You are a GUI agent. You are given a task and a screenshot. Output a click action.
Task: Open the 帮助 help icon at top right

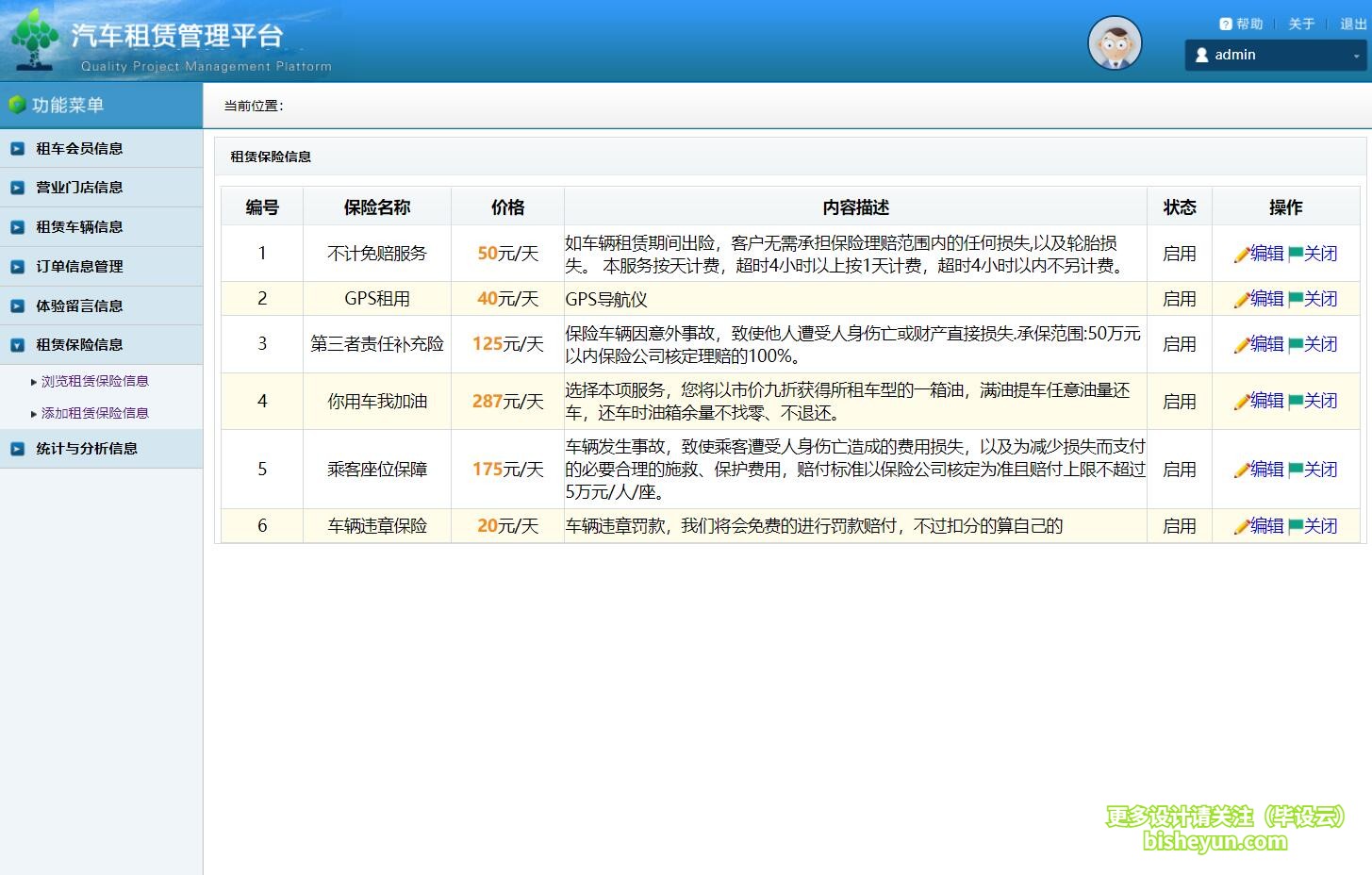click(1226, 24)
